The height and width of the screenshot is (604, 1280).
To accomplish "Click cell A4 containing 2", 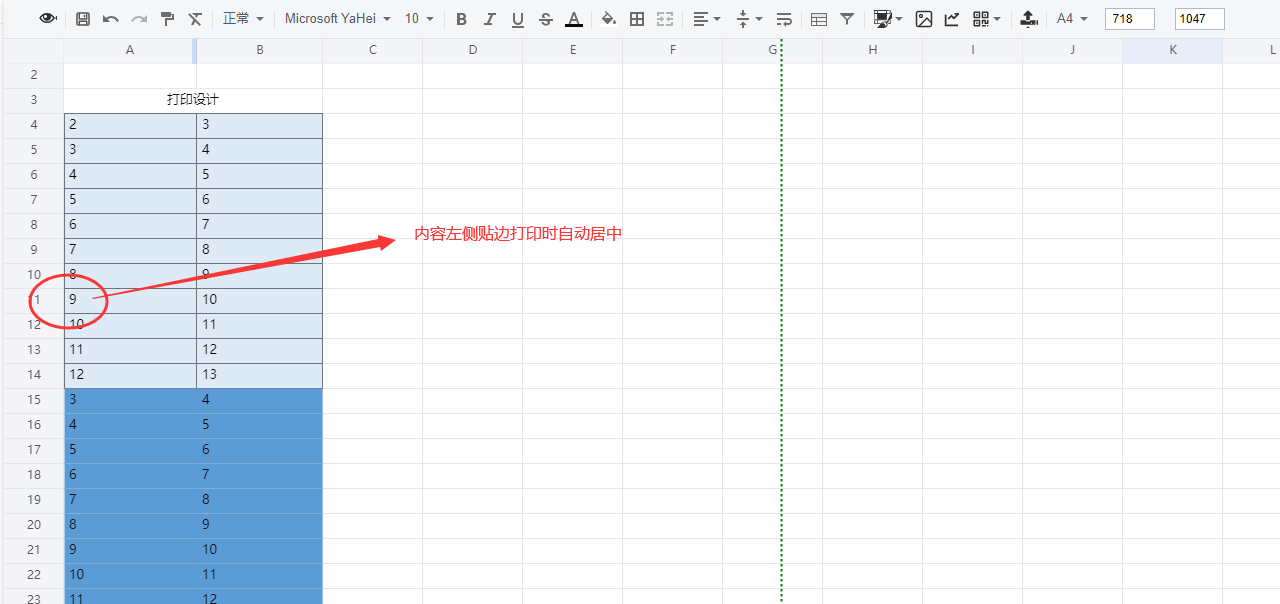I will pos(130,125).
